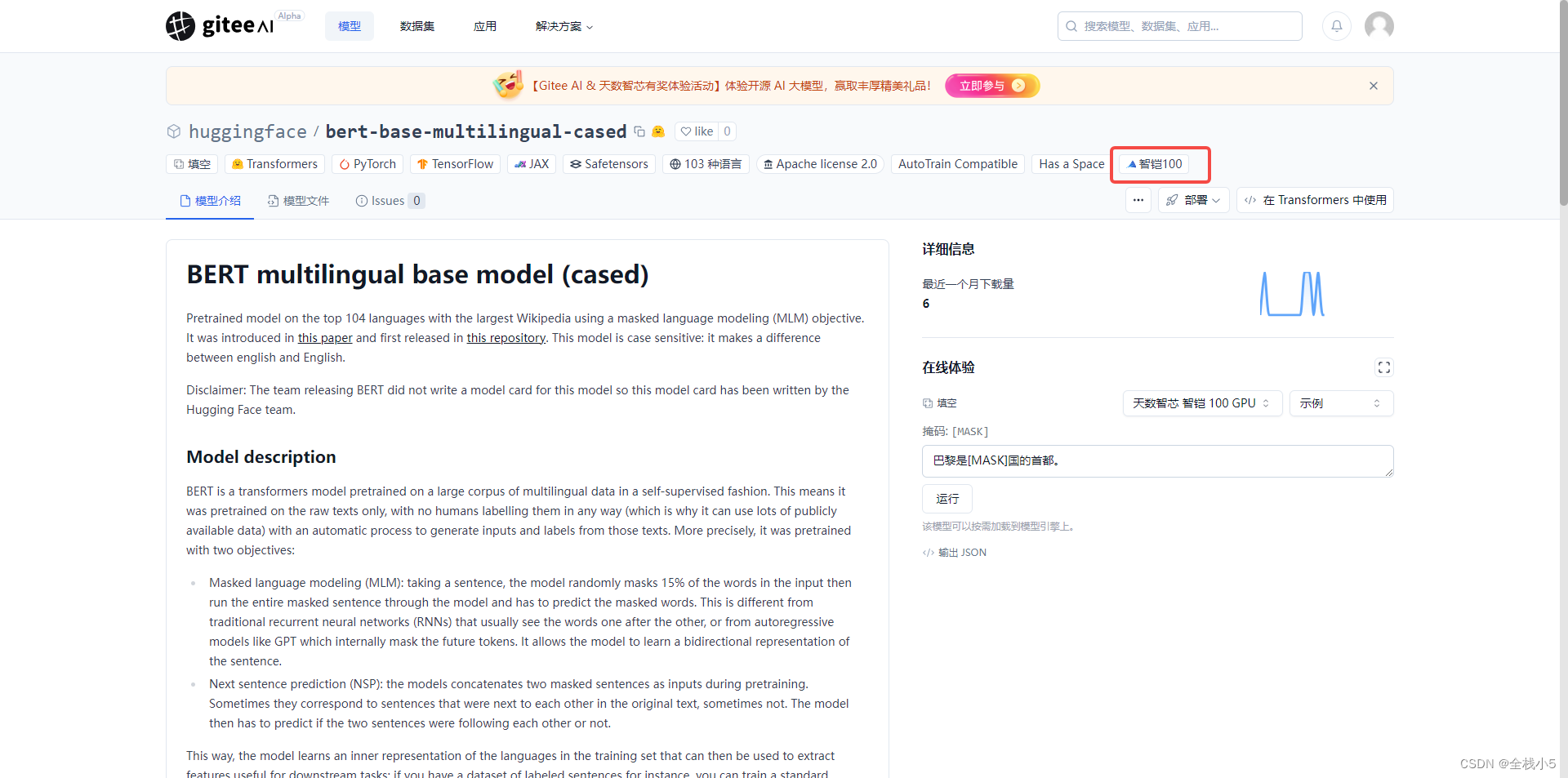This screenshot has height=778, width=1568.
Task: Select the 填空 task tag
Action: tap(192, 164)
